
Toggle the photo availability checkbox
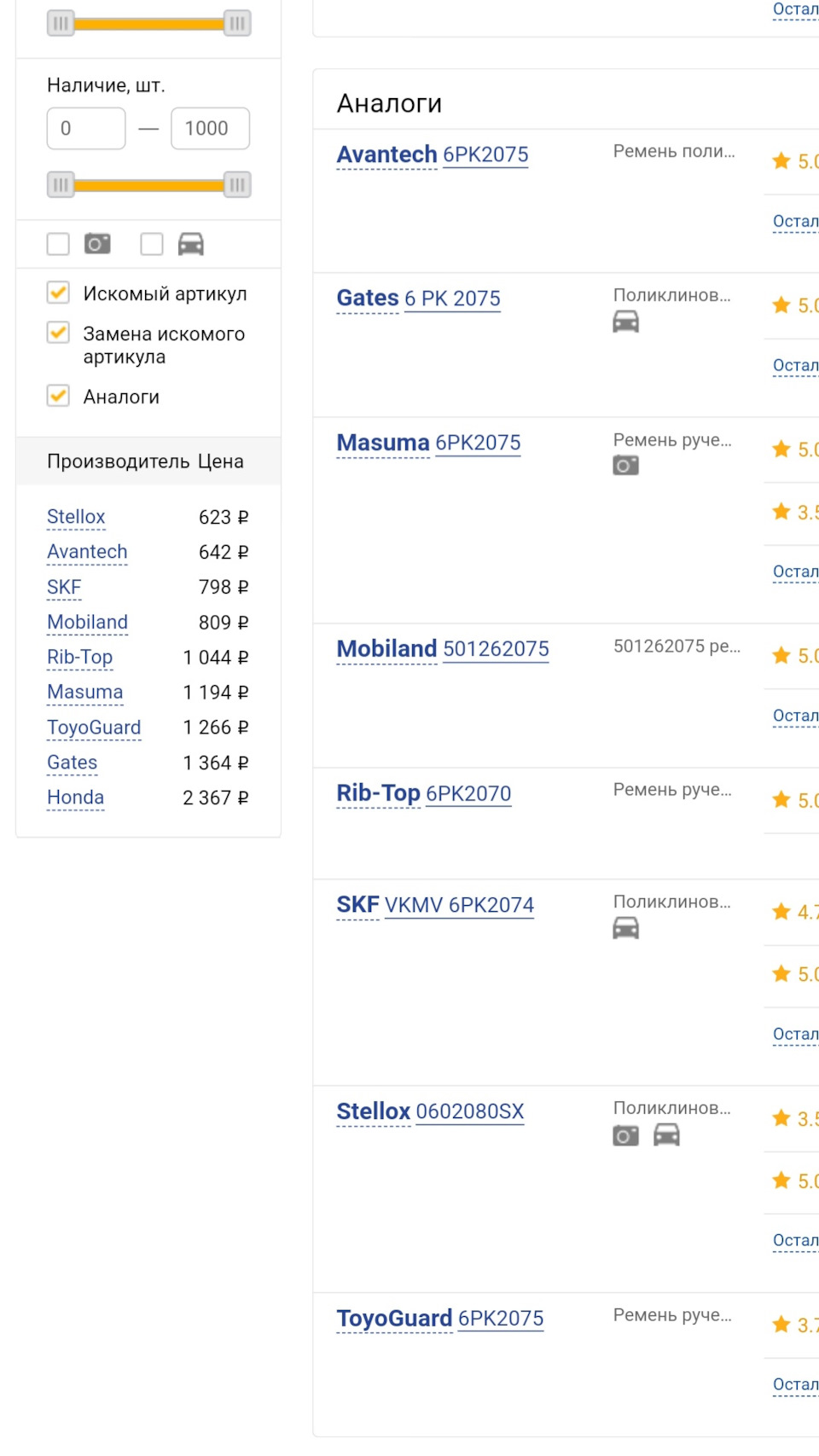point(58,244)
